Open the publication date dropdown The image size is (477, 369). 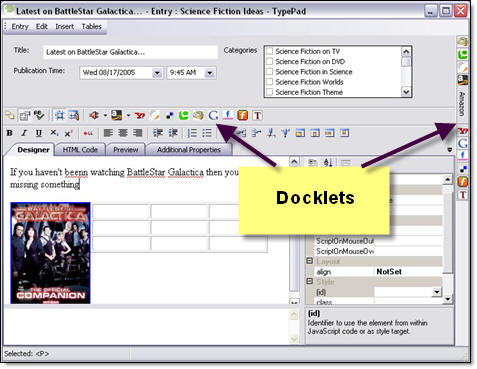point(157,73)
